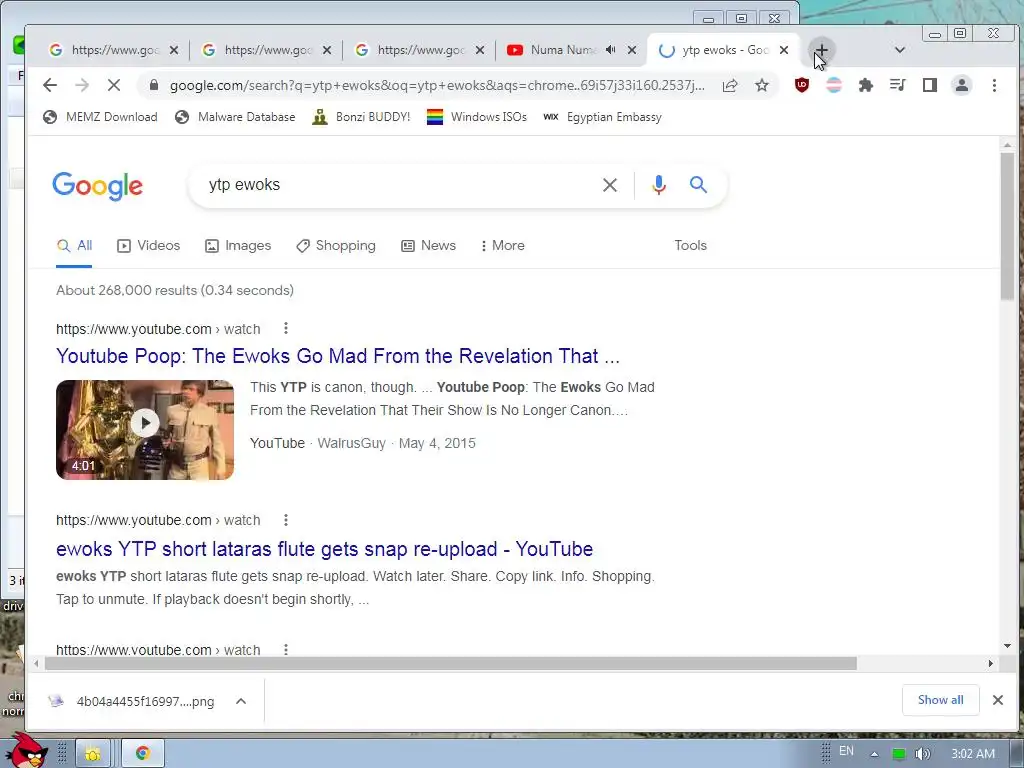View site information padlock
The image size is (1024, 768).
coord(153,86)
